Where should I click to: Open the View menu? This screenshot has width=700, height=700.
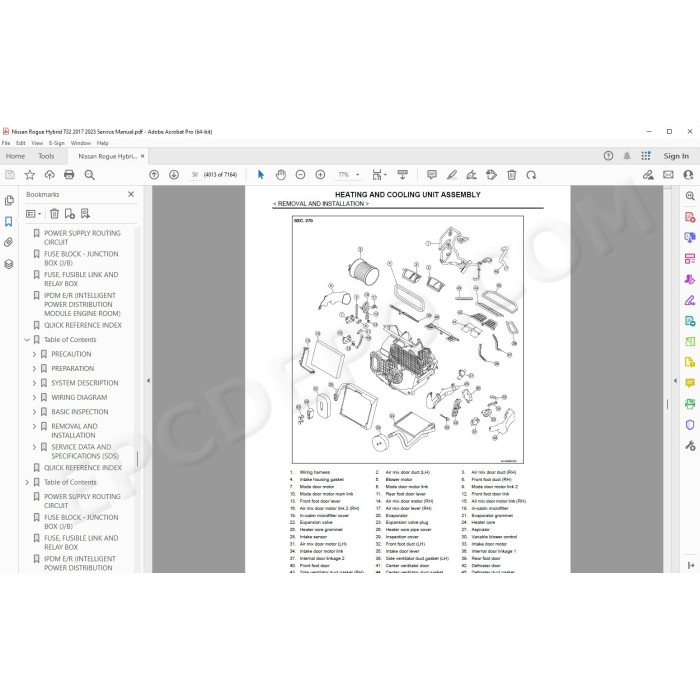[x=37, y=143]
